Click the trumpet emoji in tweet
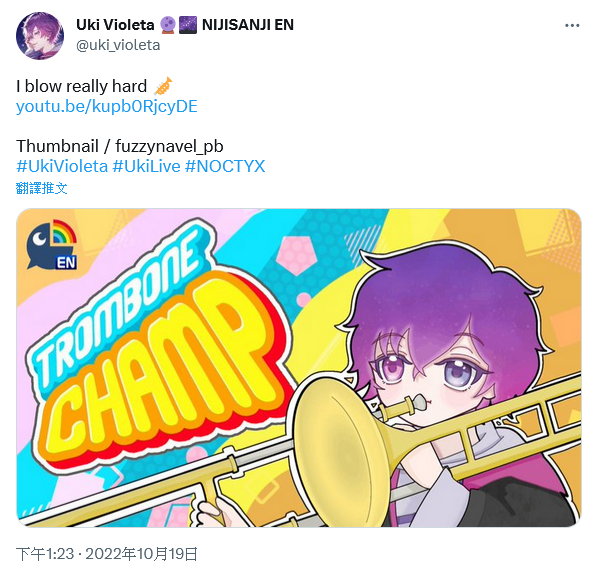The width and height of the screenshot is (598, 580). pyautogui.click(x=163, y=86)
